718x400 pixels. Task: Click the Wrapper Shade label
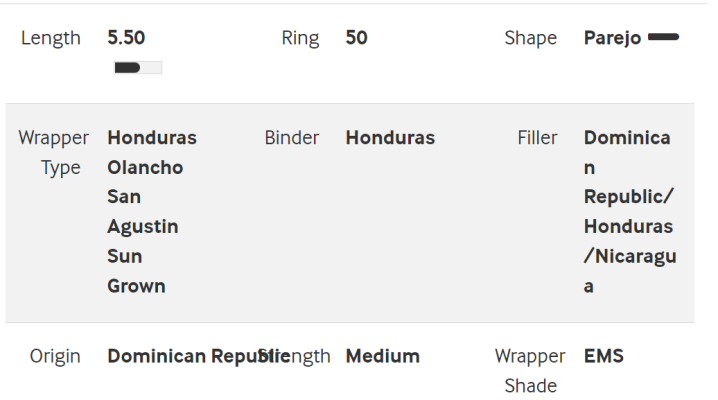pos(530,371)
